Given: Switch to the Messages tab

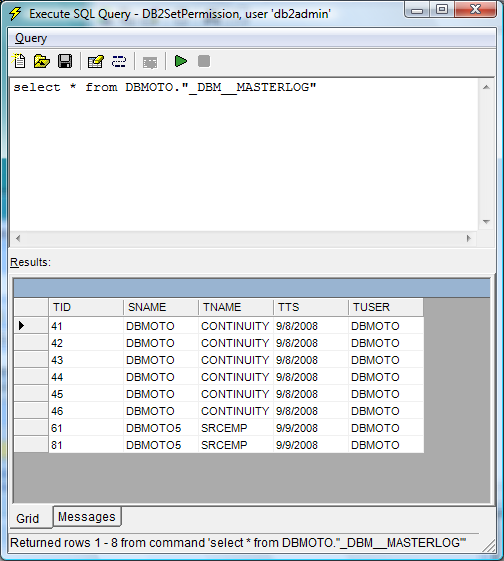Looking at the screenshot, I should [87, 517].
